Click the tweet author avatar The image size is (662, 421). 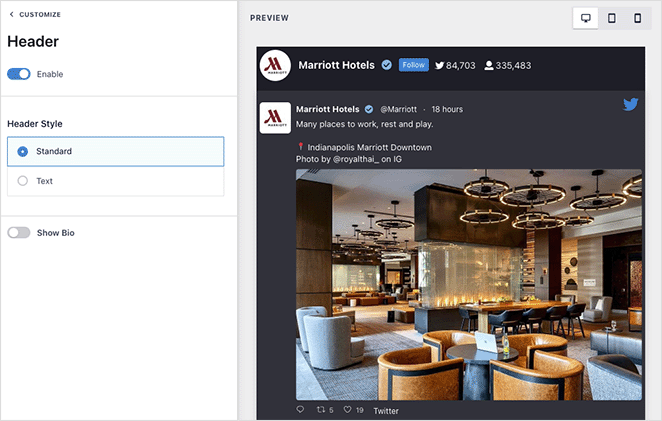[x=275, y=118]
